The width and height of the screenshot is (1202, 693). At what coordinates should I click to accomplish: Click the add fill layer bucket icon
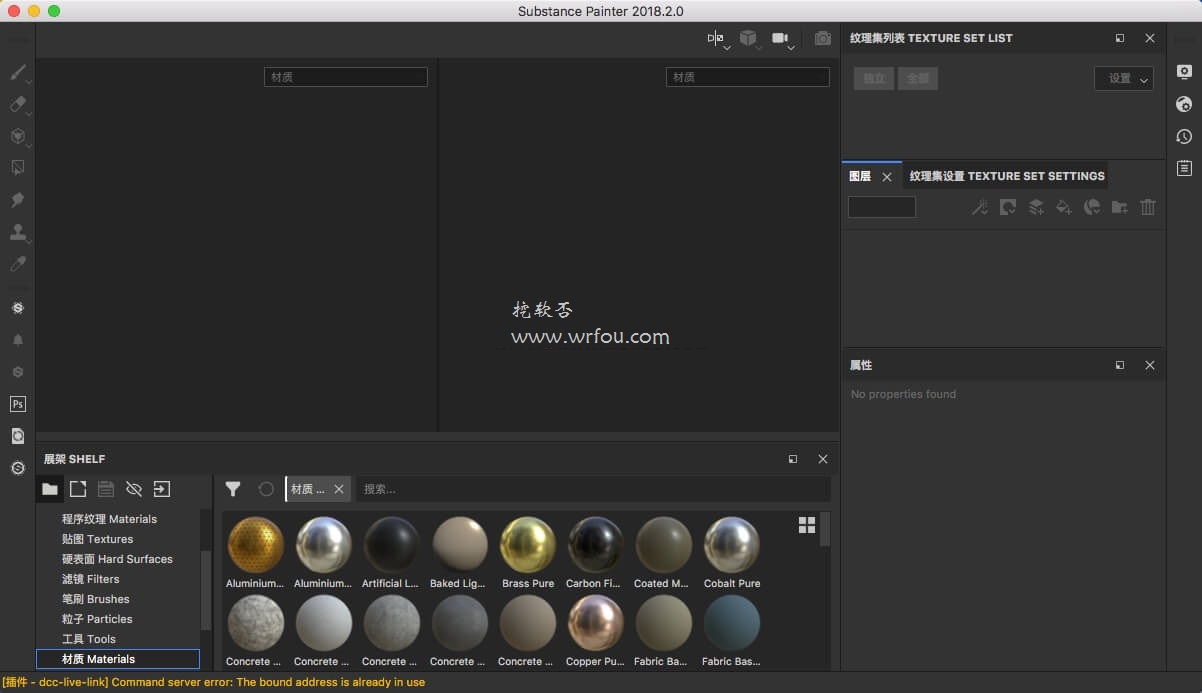pyautogui.click(x=1064, y=207)
